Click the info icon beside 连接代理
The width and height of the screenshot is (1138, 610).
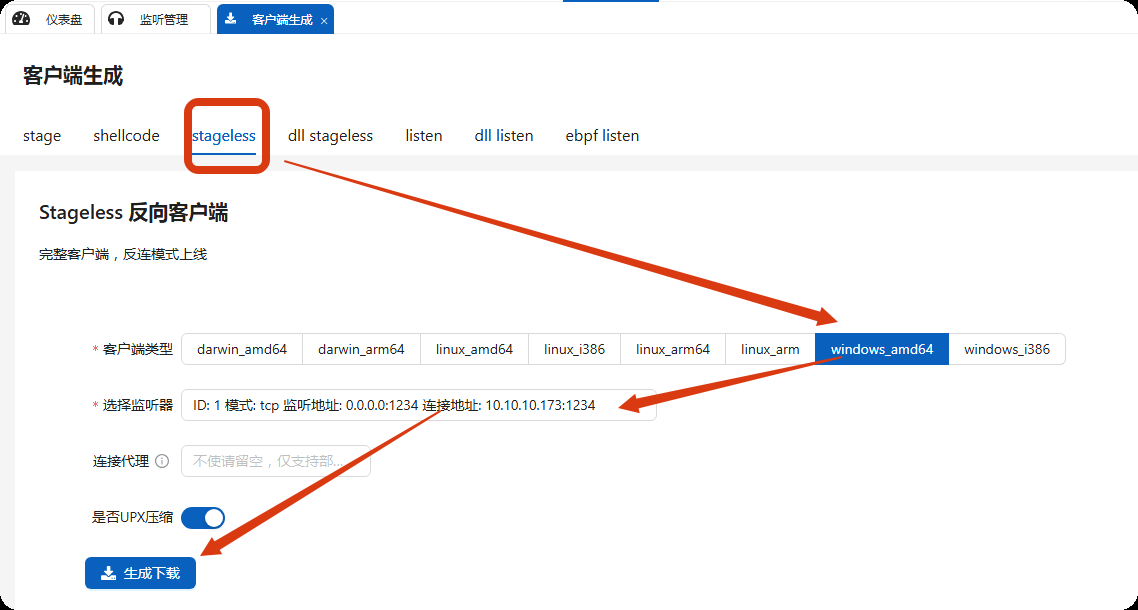[163, 460]
